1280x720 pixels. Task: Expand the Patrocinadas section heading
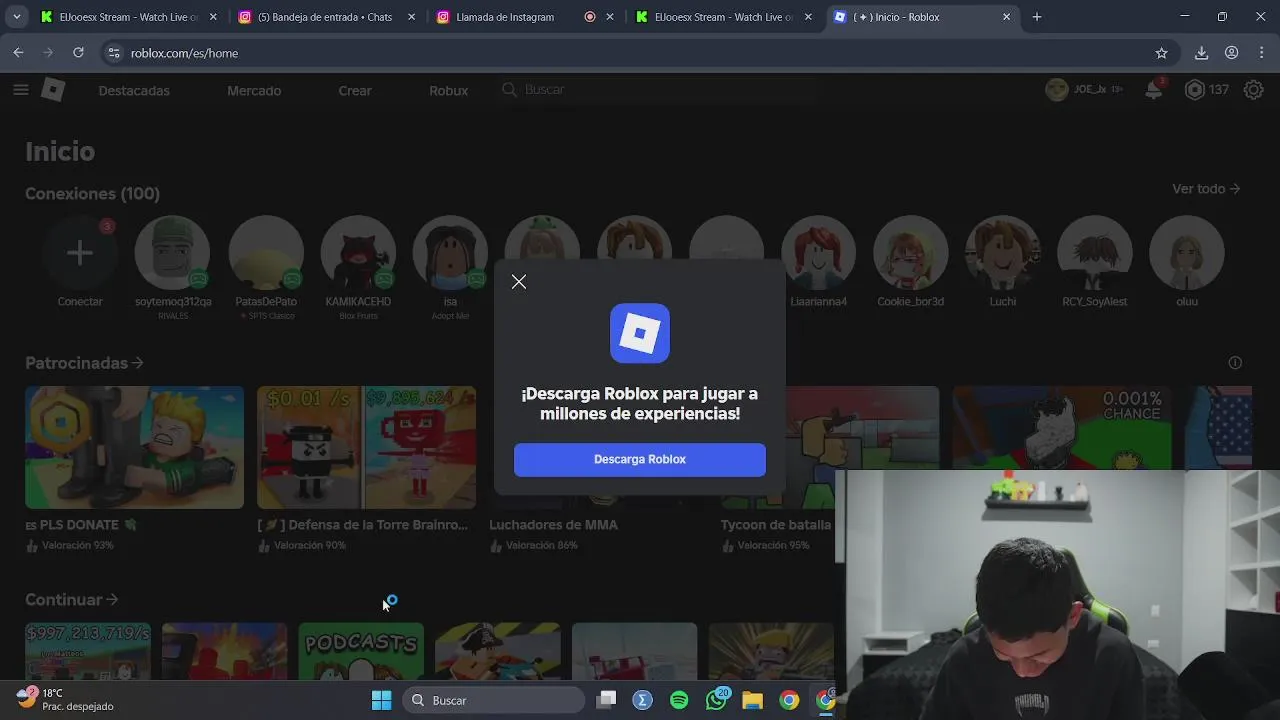point(84,363)
